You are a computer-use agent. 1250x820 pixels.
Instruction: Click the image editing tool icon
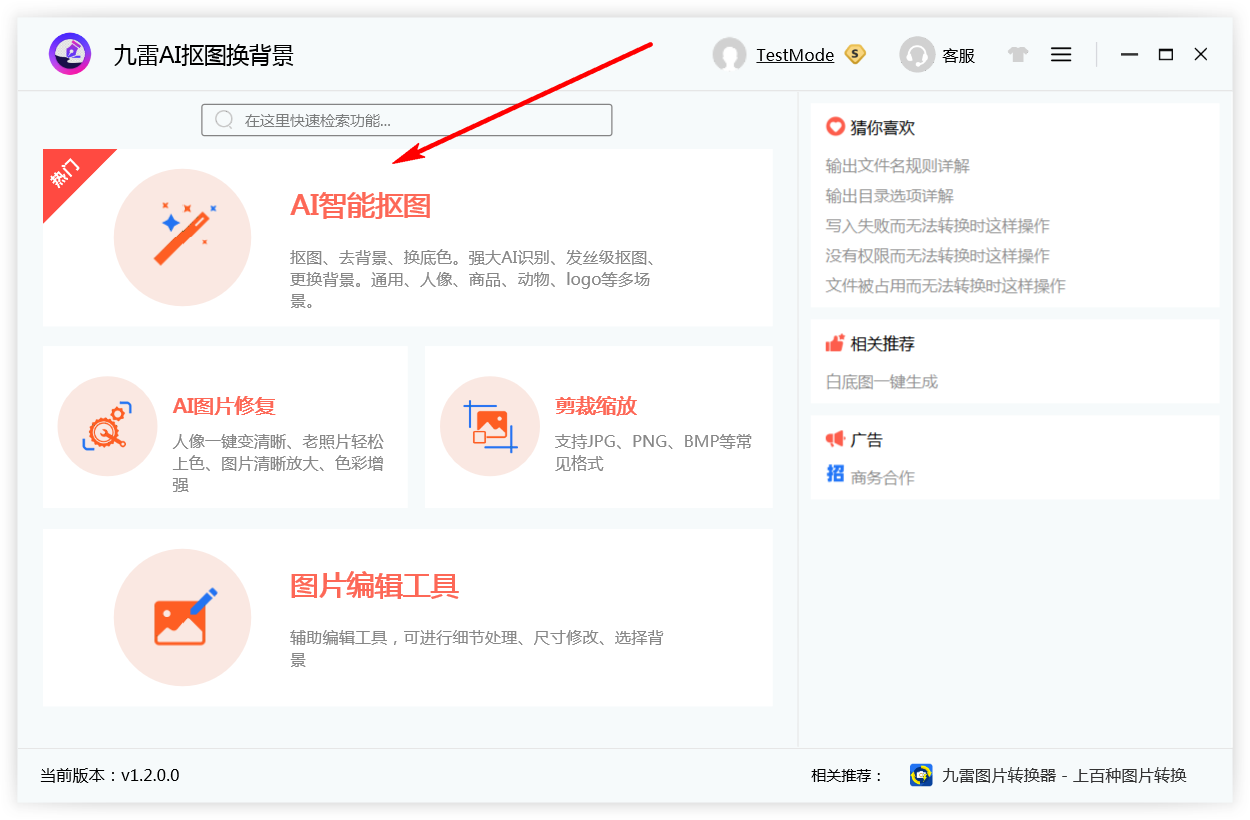[x=182, y=617]
